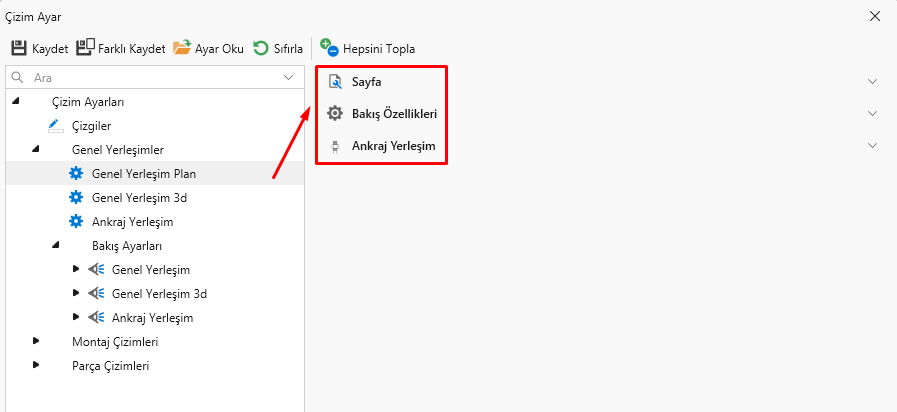This screenshot has width=897, height=412.
Task: Select the Çizgiler pencil icon
Action: tap(55, 126)
